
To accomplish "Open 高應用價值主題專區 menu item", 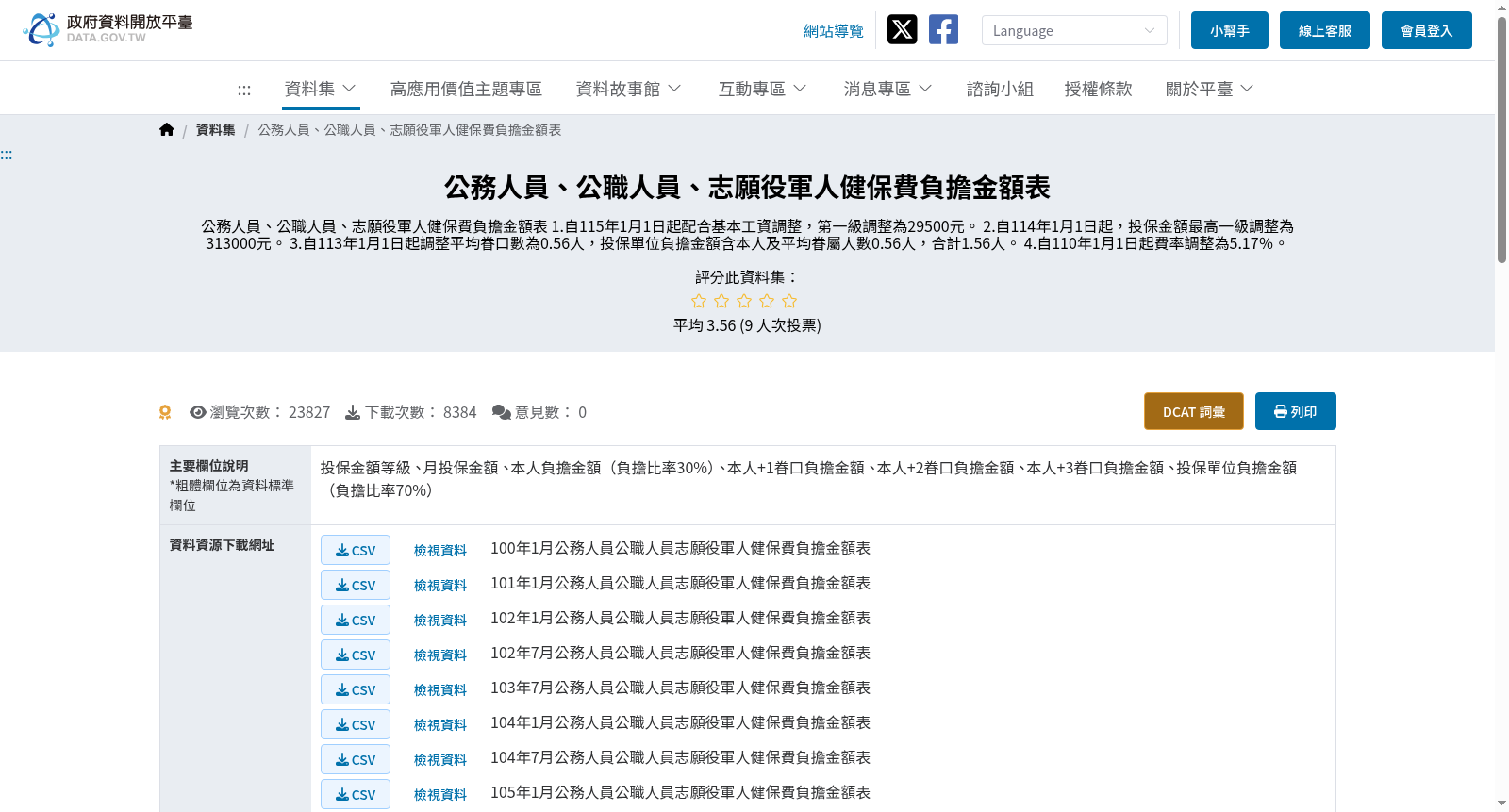I will tap(466, 89).
